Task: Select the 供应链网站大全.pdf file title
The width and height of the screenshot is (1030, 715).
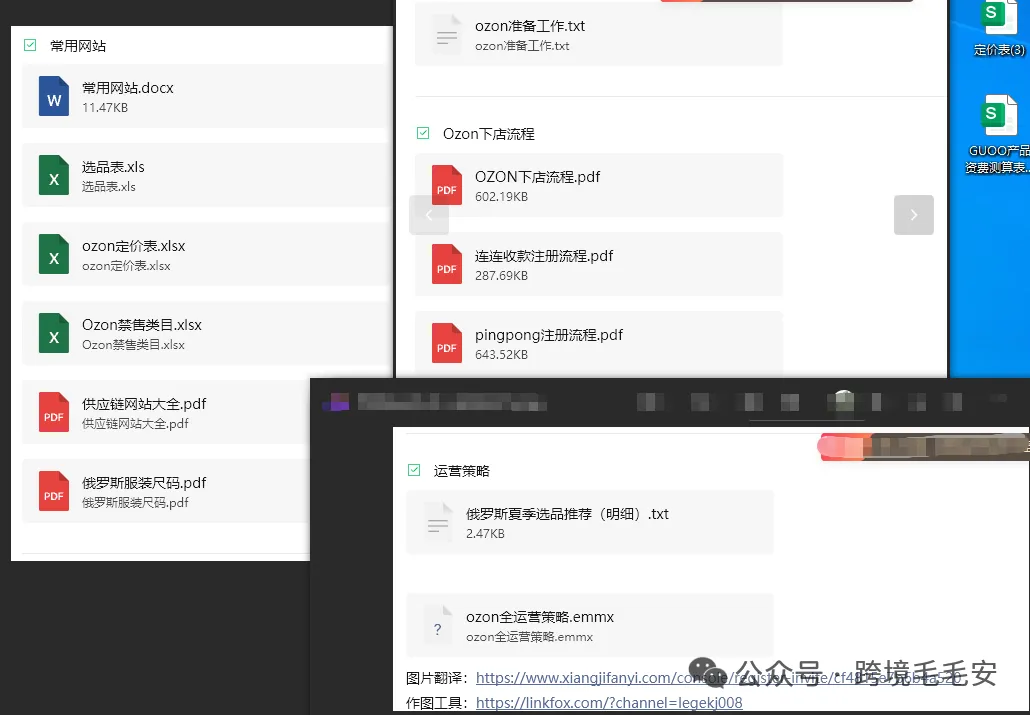Action: (144, 404)
